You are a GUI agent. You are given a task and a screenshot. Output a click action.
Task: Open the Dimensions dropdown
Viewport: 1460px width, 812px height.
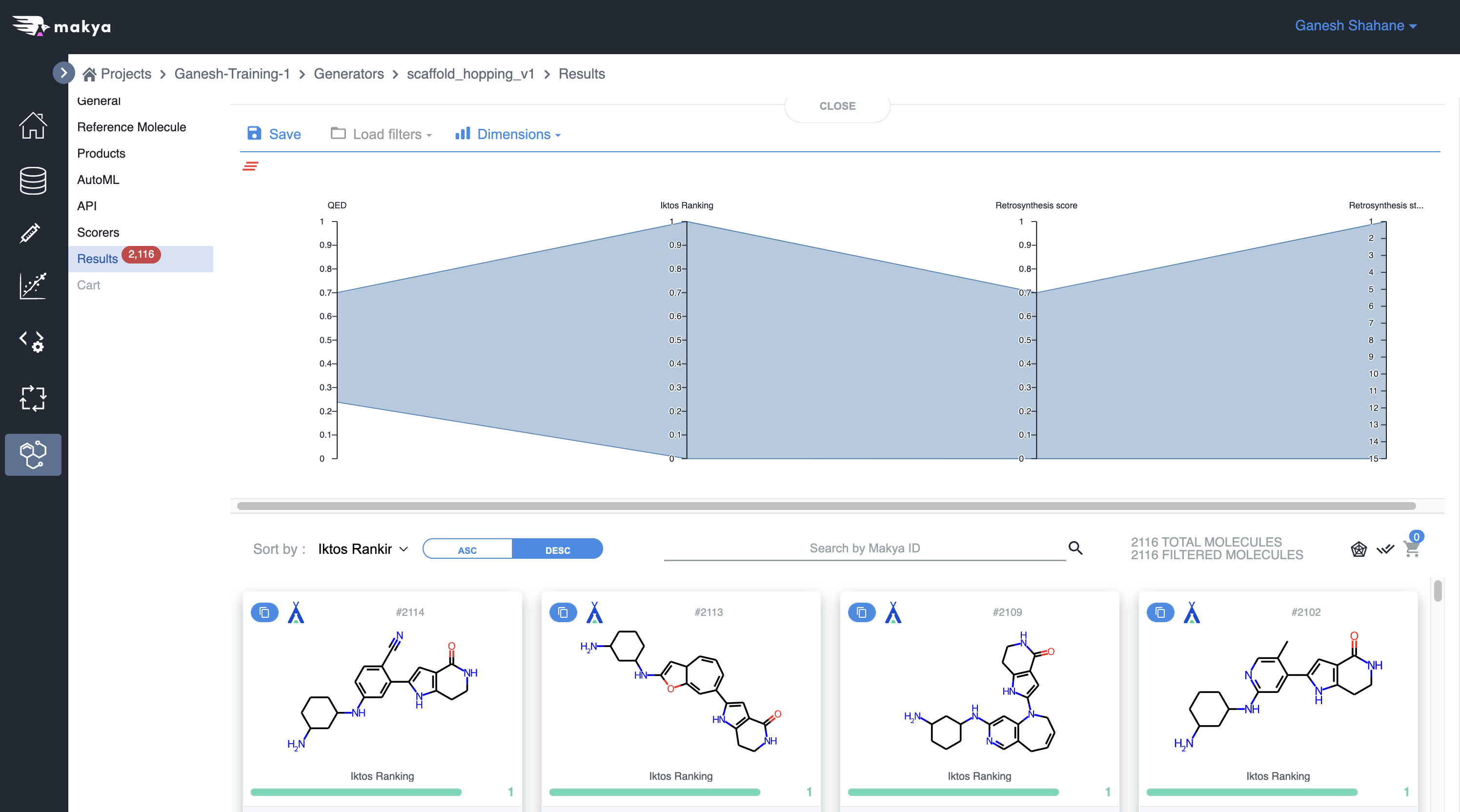(508, 134)
